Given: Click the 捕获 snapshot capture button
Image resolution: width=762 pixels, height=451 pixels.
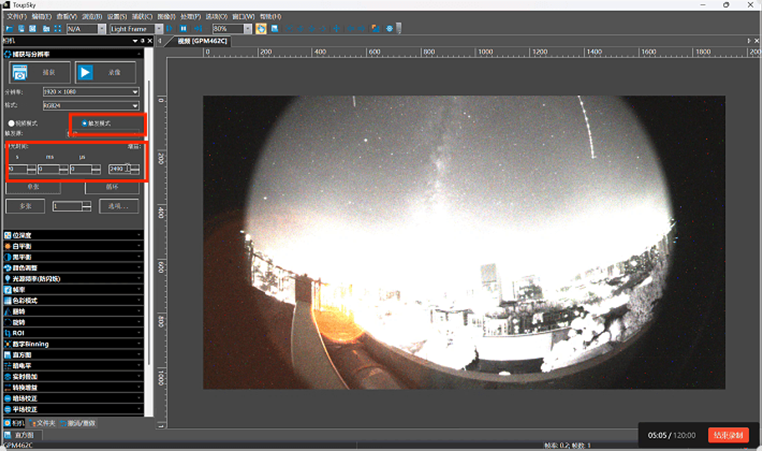Looking at the screenshot, I should 38,72.
